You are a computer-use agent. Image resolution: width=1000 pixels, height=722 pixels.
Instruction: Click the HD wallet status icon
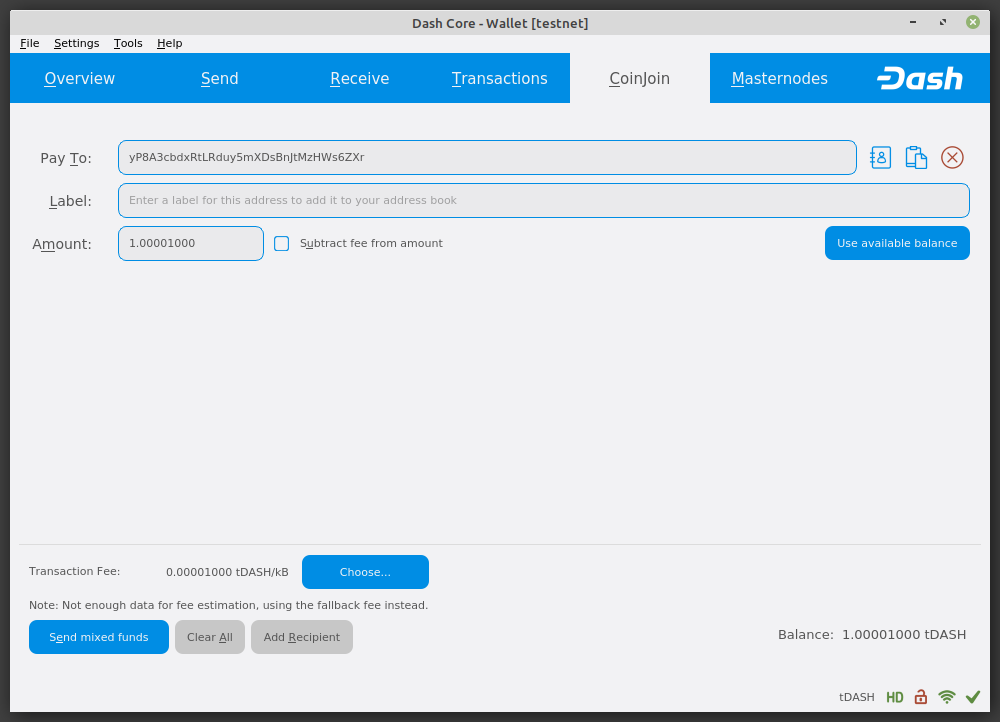click(x=895, y=697)
